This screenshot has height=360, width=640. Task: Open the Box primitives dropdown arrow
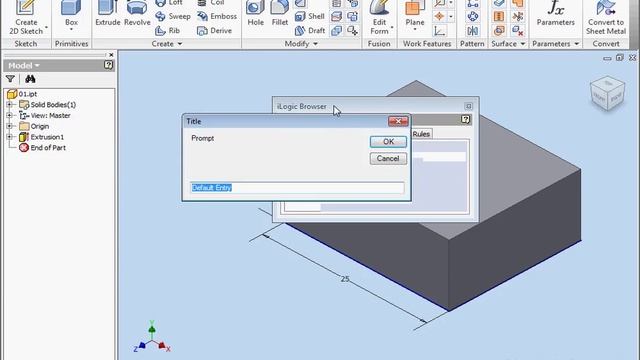[x=71, y=30]
